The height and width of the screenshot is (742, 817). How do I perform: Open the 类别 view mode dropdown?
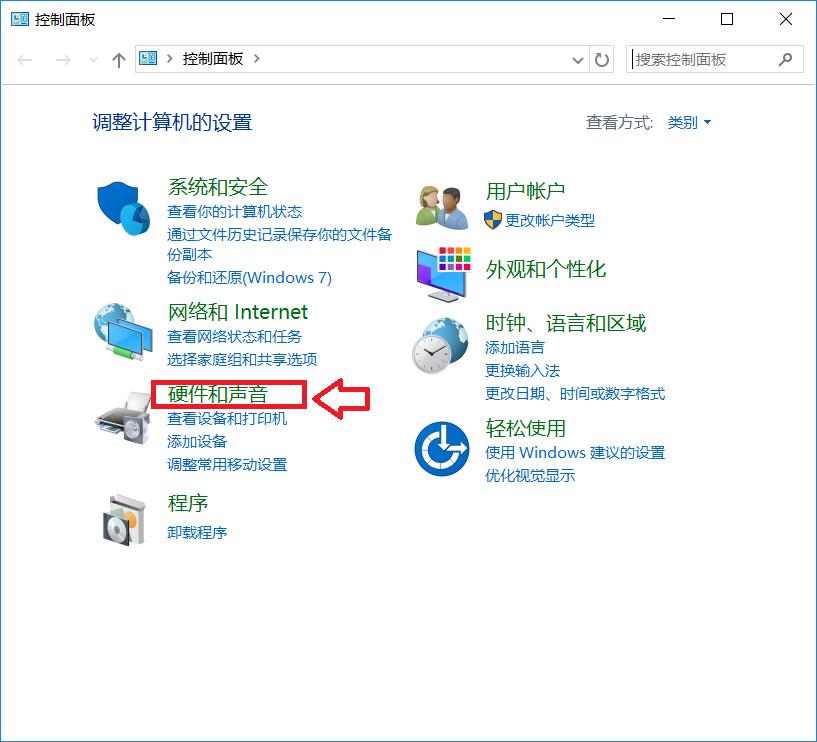(x=686, y=122)
